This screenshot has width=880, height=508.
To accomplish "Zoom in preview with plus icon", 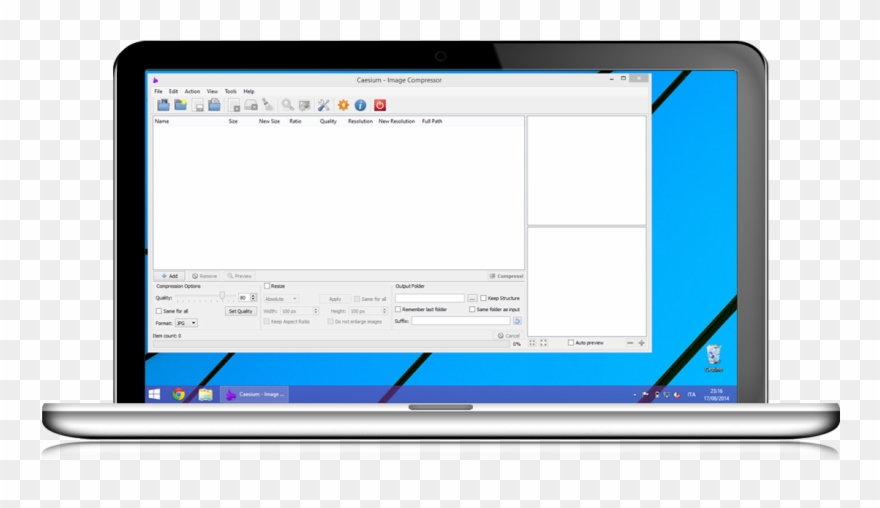I will pos(641,343).
